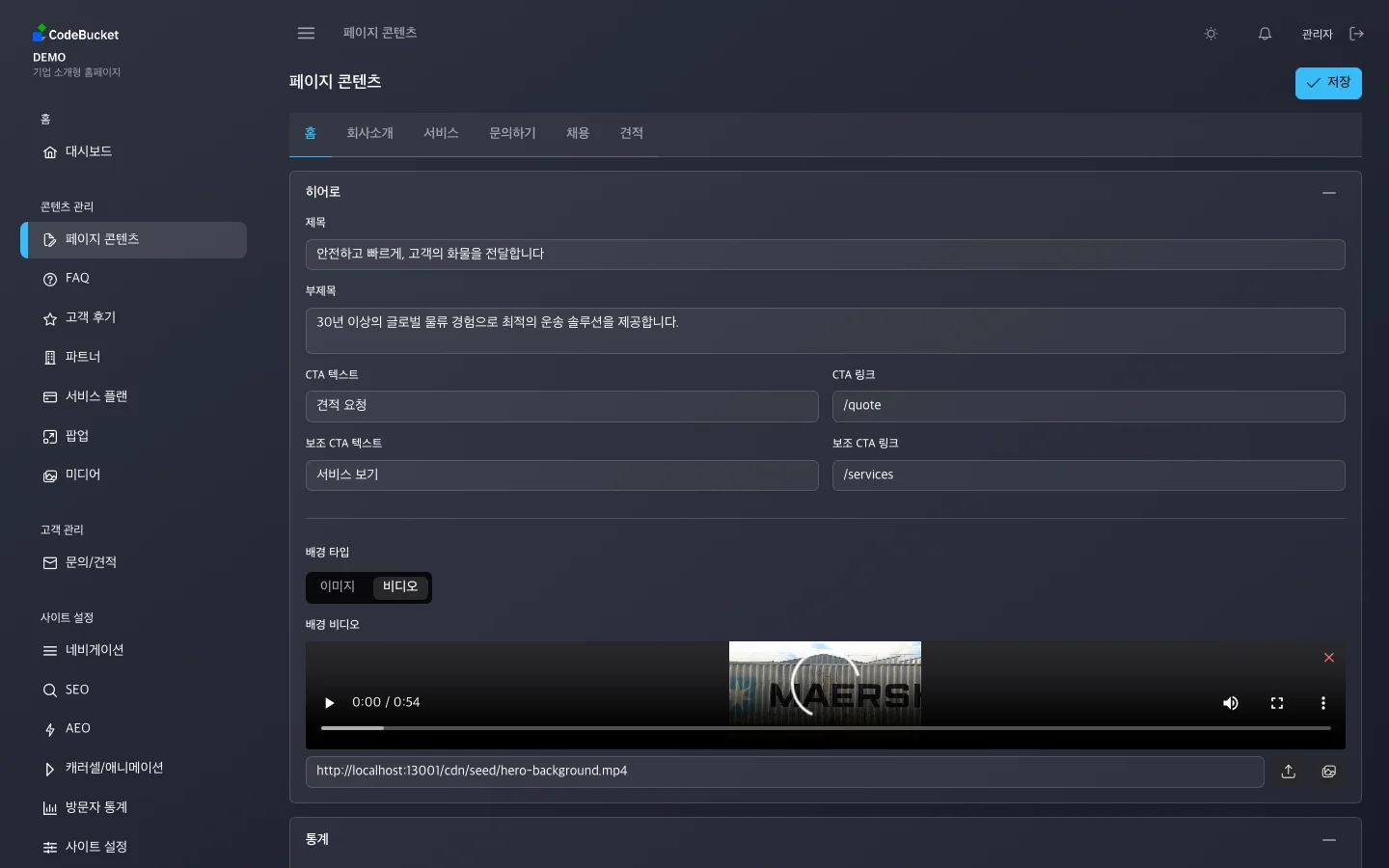
Task: Open notifications via the bell icon
Action: coord(1265,34)
